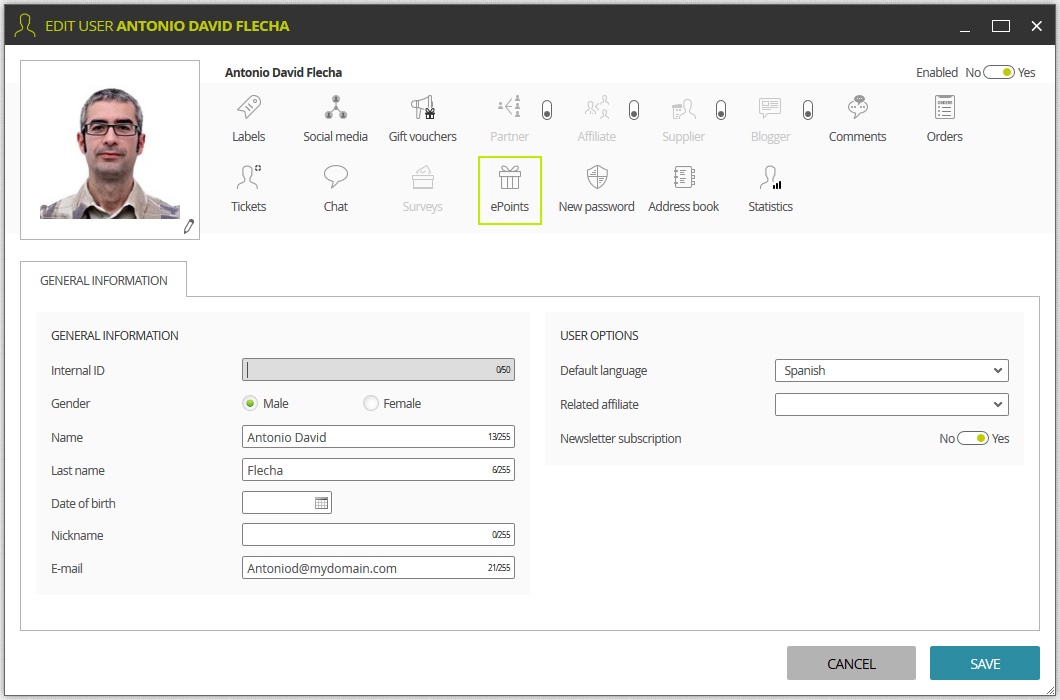The image size is (1060, 700).
Task: Open the Address book
Action: coord(683,190)
